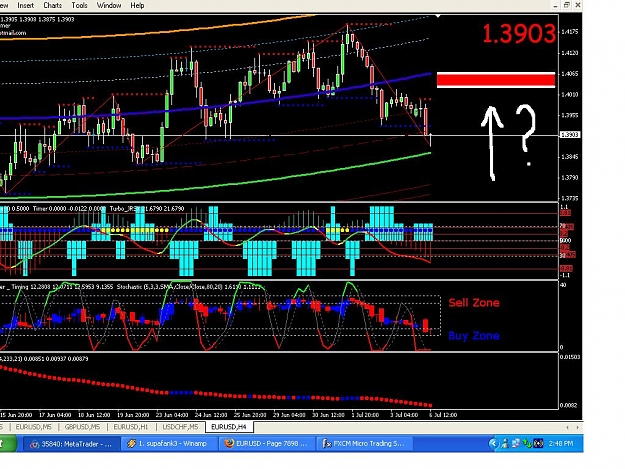Click the Firefox icon on the taskbar
Viewport: 625px width, 469px height.
229,443
